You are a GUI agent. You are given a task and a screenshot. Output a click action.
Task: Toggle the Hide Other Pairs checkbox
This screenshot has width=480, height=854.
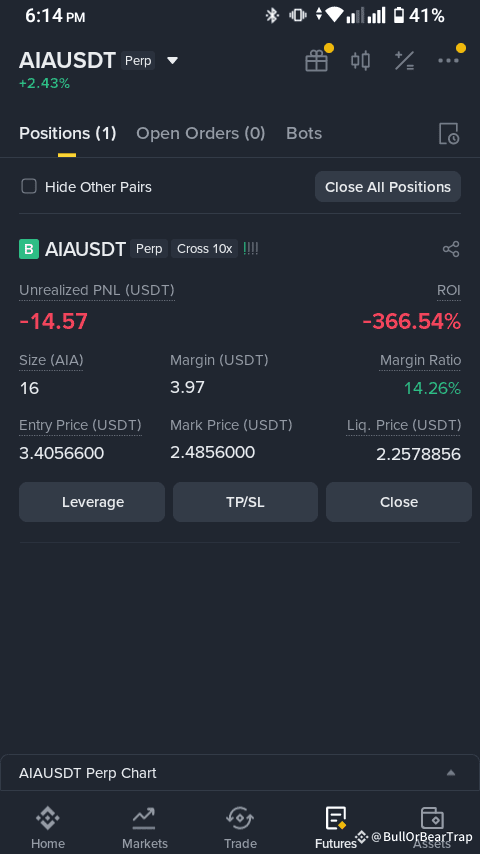pos(29,187)
